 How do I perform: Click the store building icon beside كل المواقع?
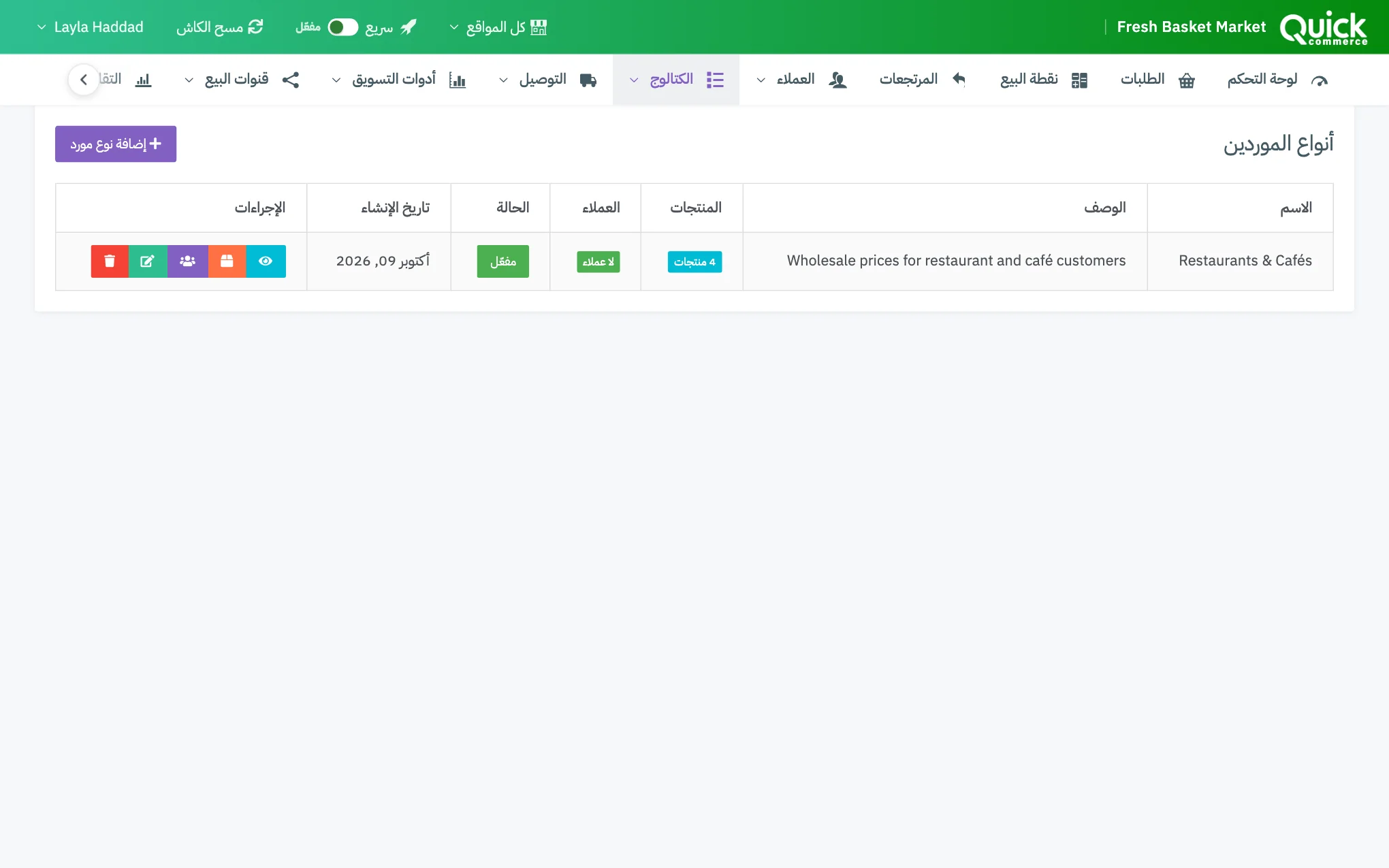pyautogui.click(x=539, y=27)
